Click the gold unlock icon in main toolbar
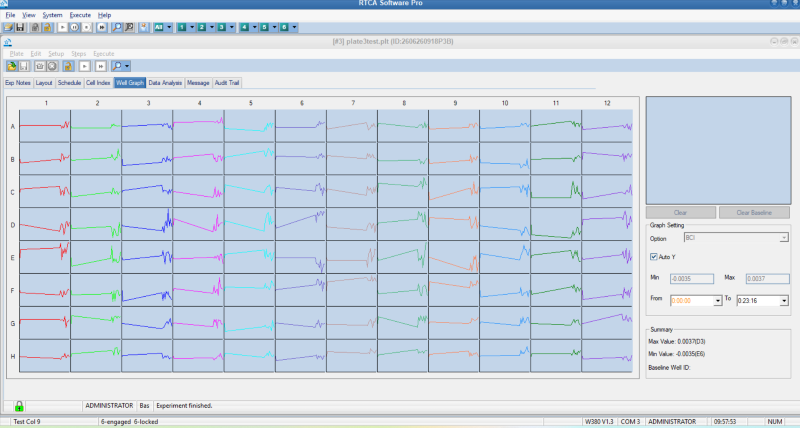This screenshot has width=800, height=428. tap(47, 28)
